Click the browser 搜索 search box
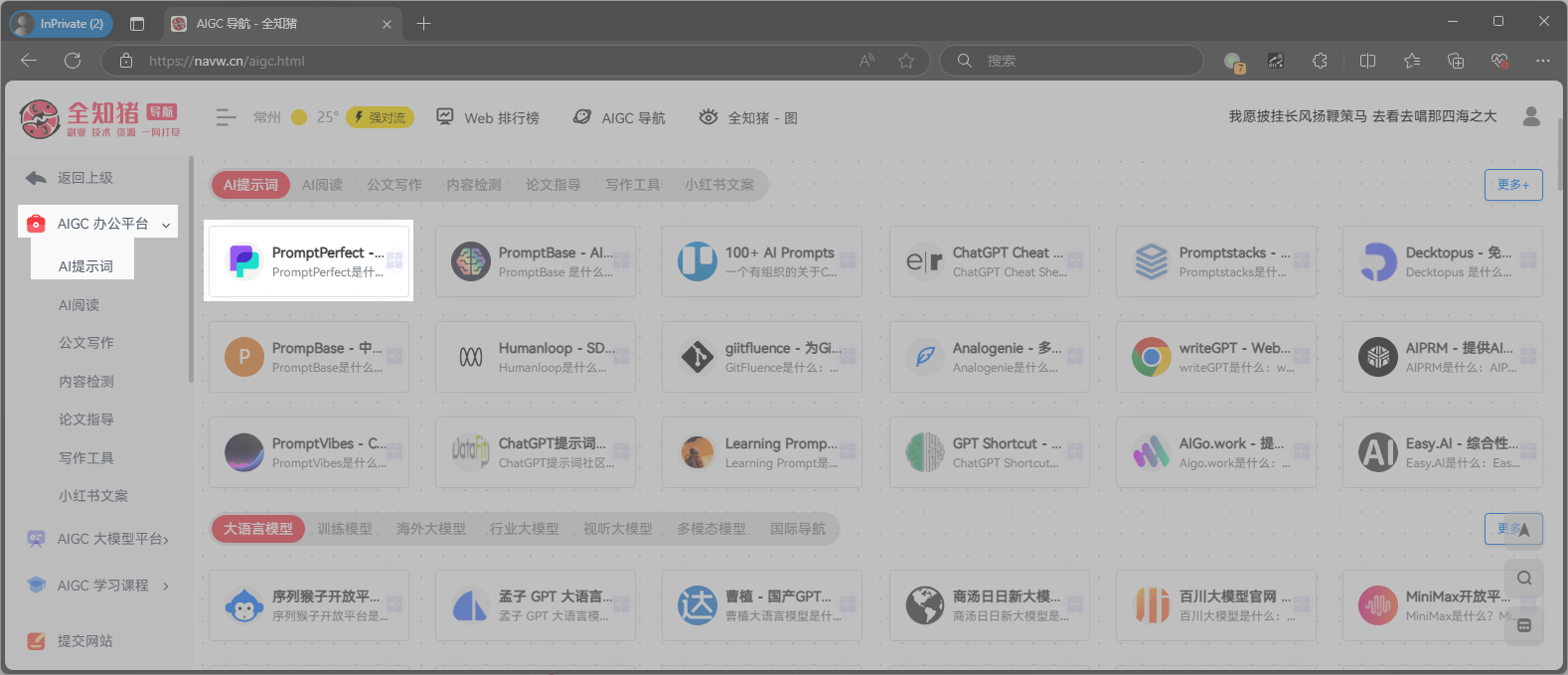The height and width of the screenshot is (675, 1568). pos(1071,61)
